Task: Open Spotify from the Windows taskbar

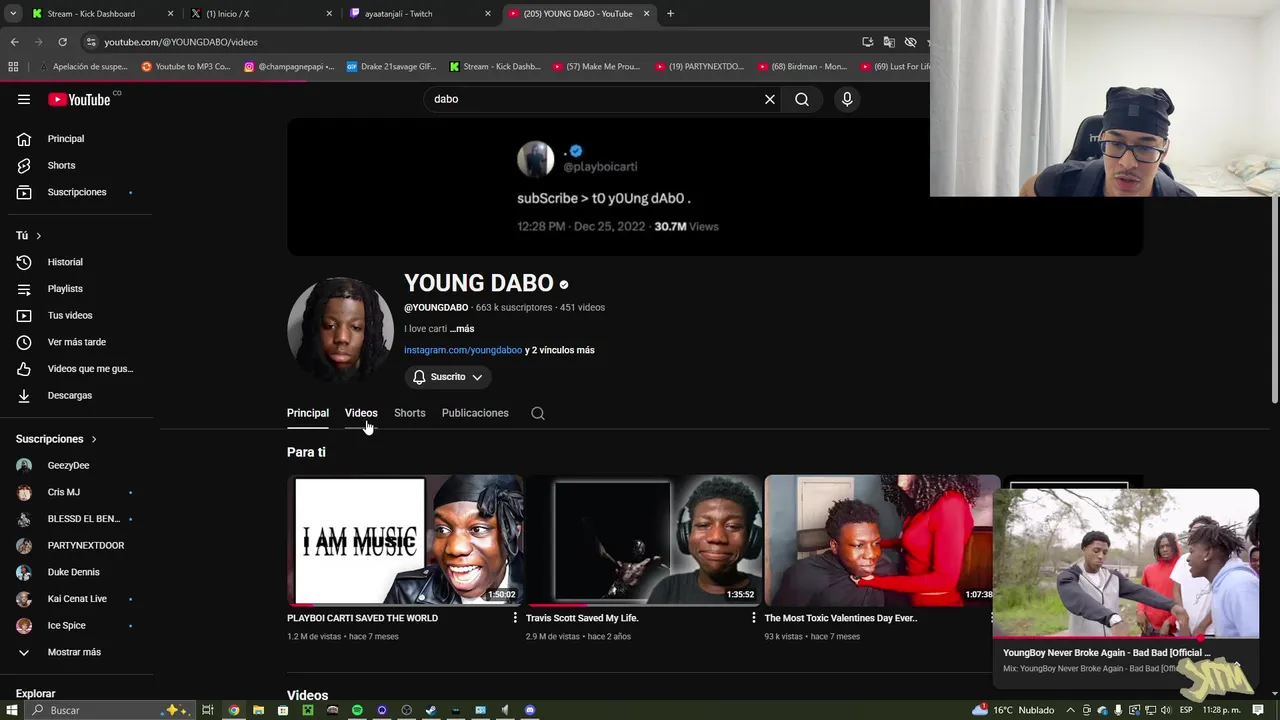Action: (x=357, y=710)
